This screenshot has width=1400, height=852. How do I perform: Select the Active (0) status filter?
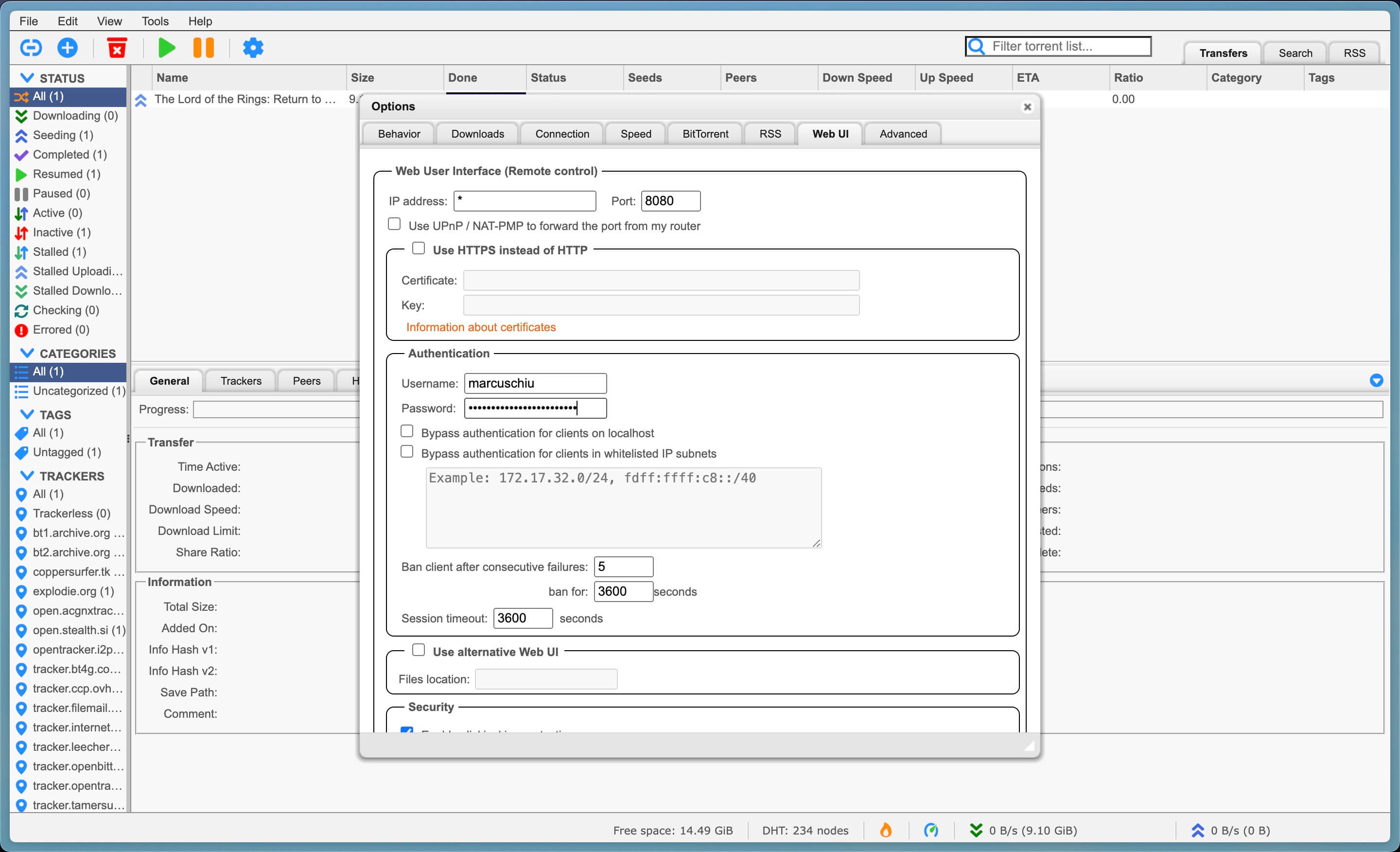[68, 213]
